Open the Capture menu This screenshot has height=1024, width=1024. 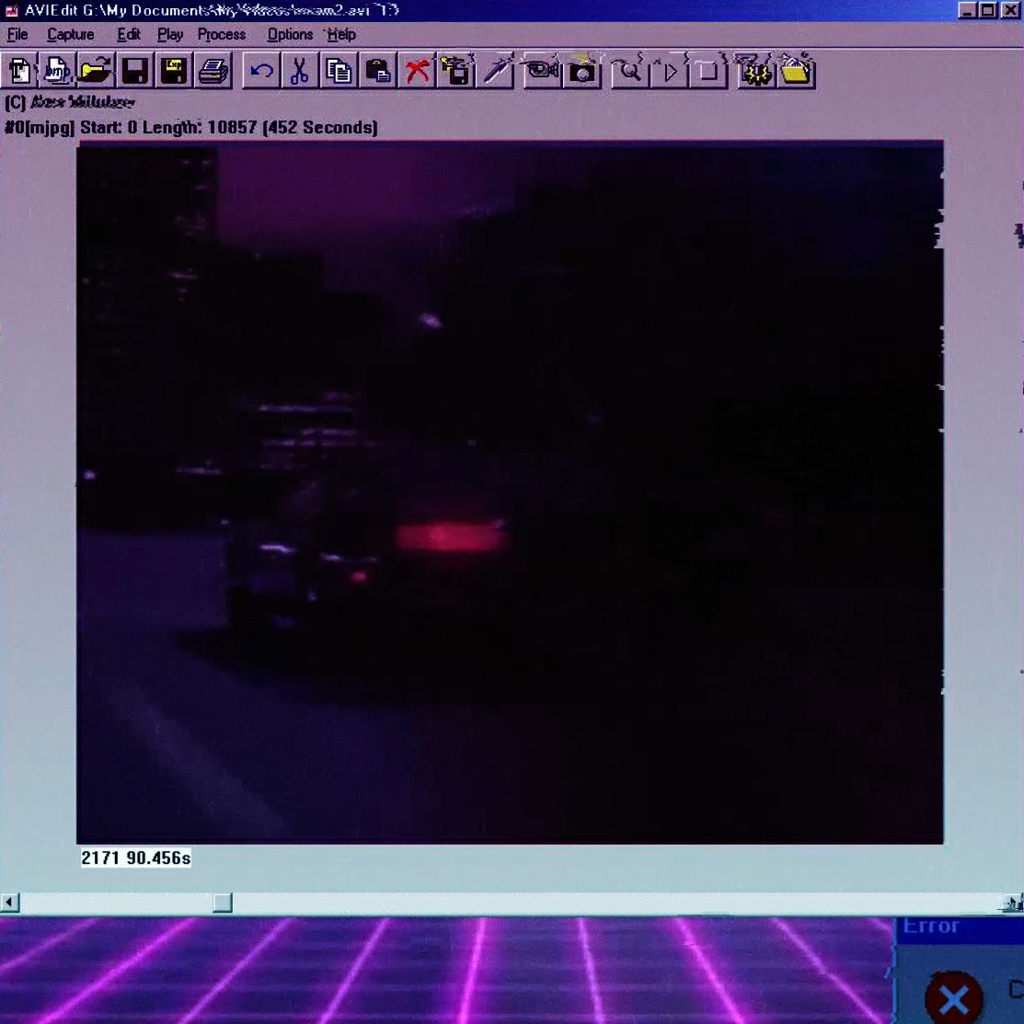tap(71, 35)
